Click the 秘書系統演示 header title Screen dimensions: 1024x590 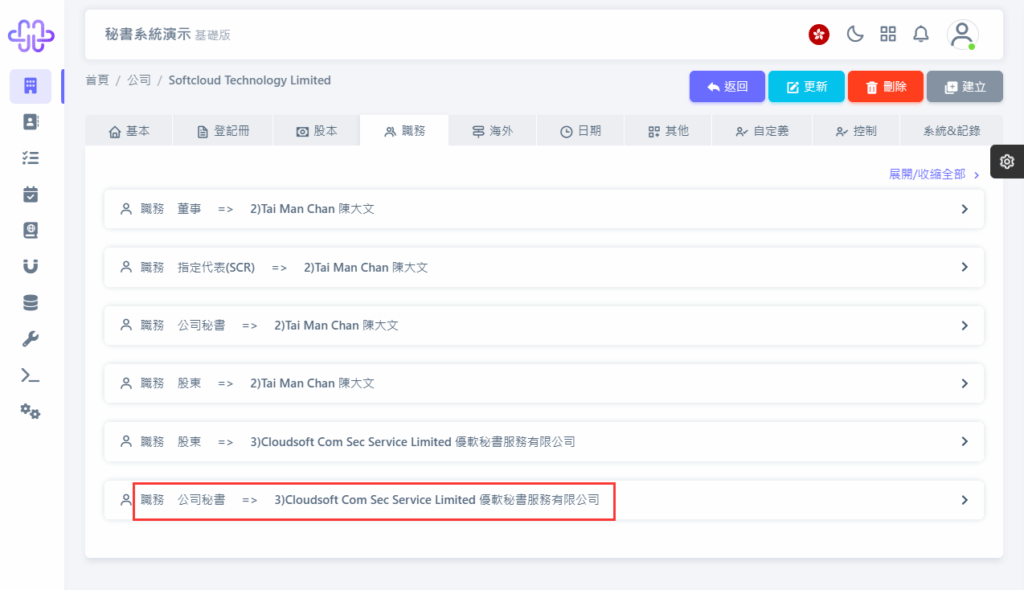pyautogui.click(x=148, y=34)
